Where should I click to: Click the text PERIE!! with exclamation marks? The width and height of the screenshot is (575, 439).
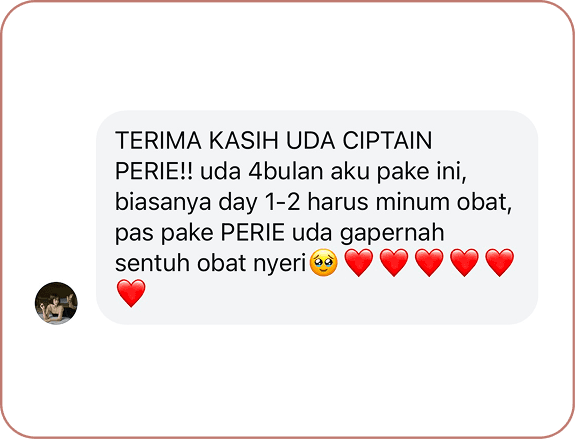click(154, 171)
